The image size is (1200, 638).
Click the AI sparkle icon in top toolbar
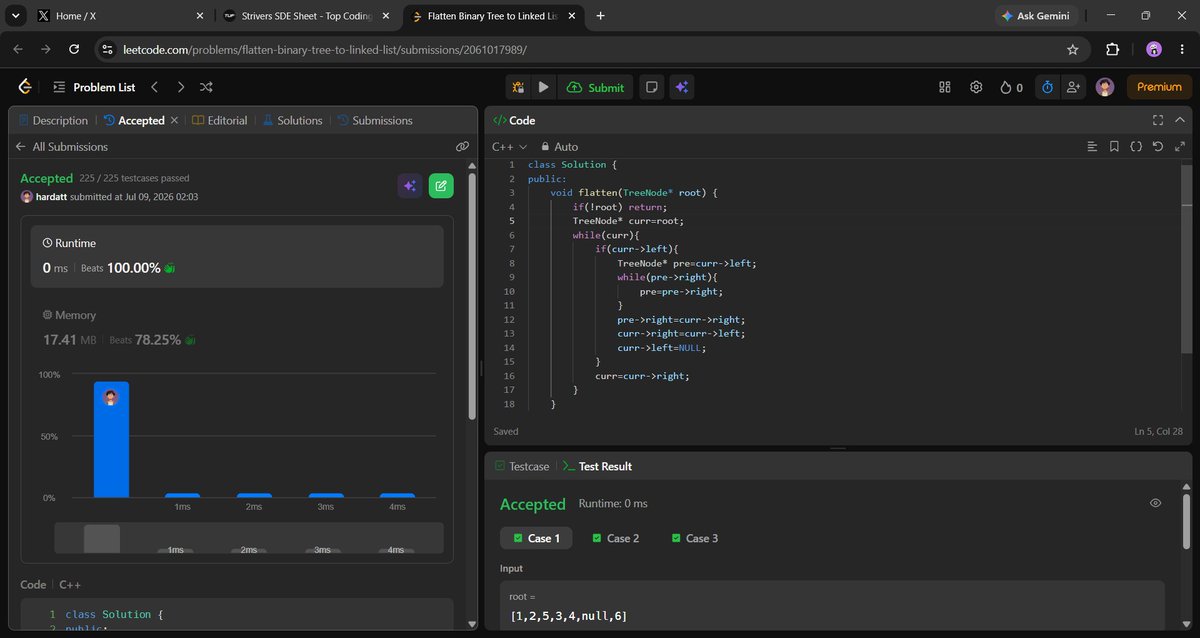click(681, 87)
